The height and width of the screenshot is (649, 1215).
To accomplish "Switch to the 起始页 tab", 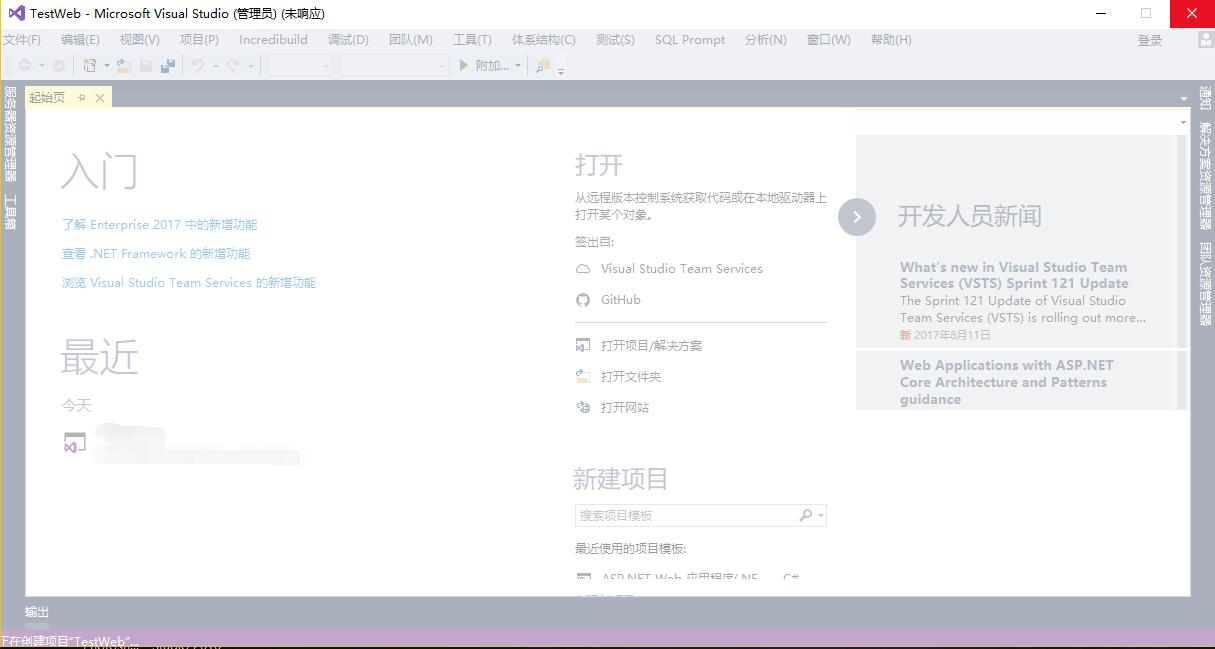I will point(47,97).
